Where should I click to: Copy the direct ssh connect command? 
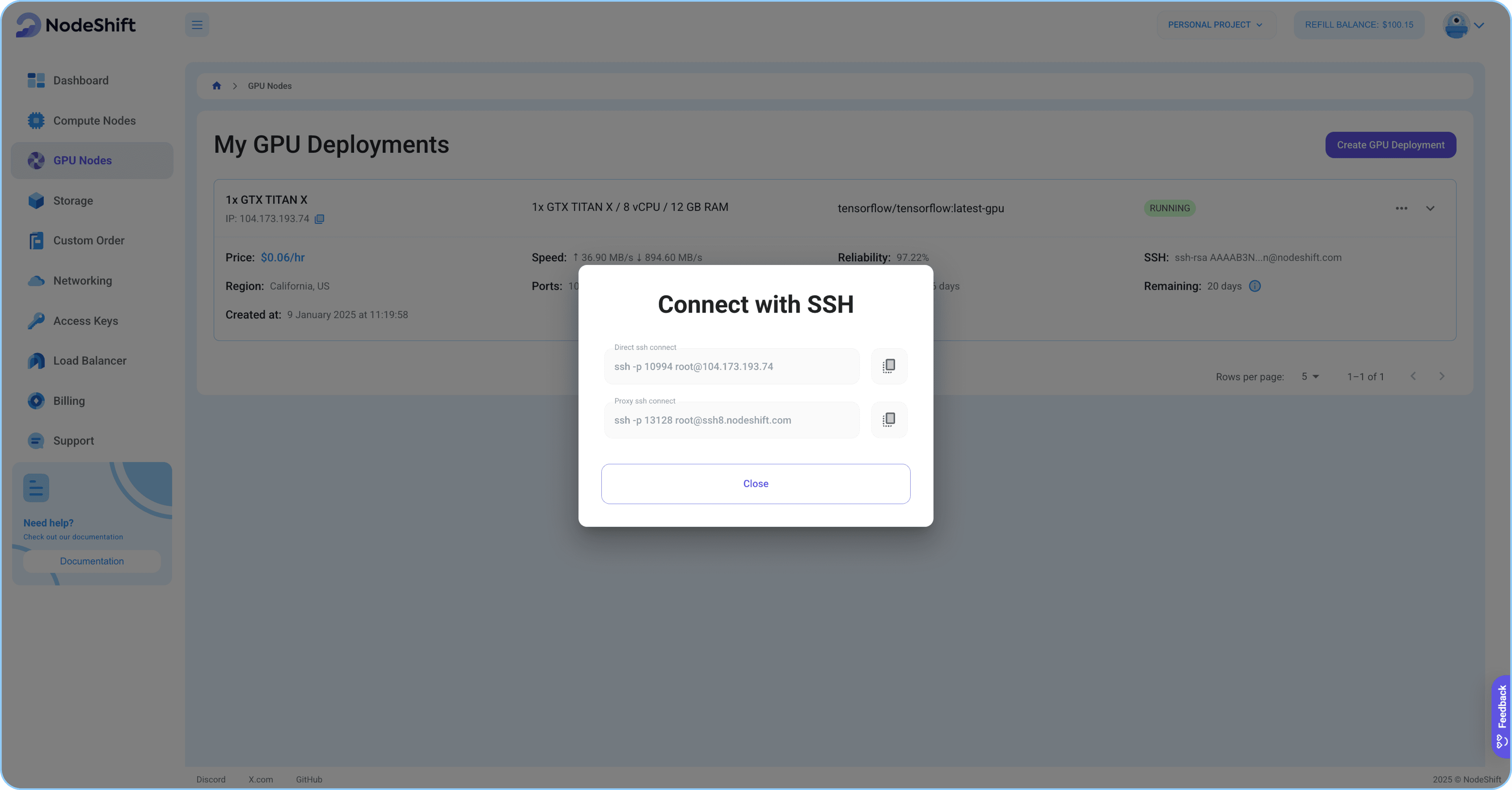[x=889, y=366]
